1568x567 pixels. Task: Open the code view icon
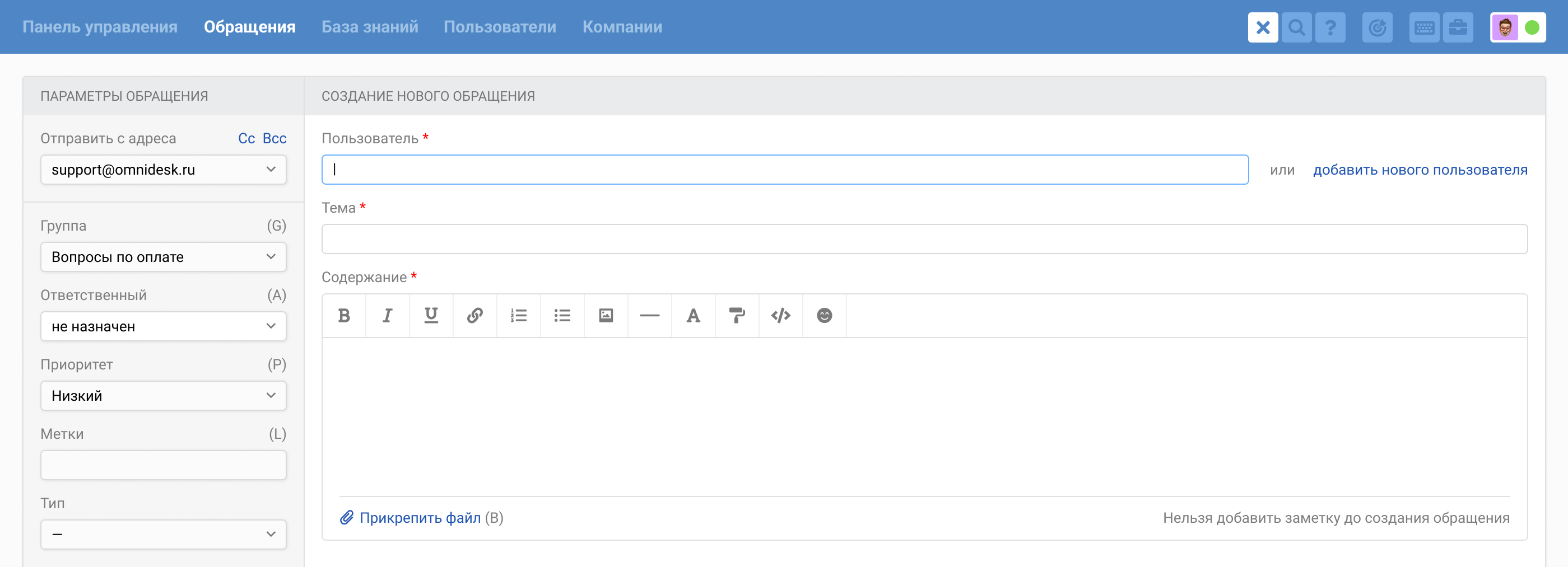tap(780, 316)
